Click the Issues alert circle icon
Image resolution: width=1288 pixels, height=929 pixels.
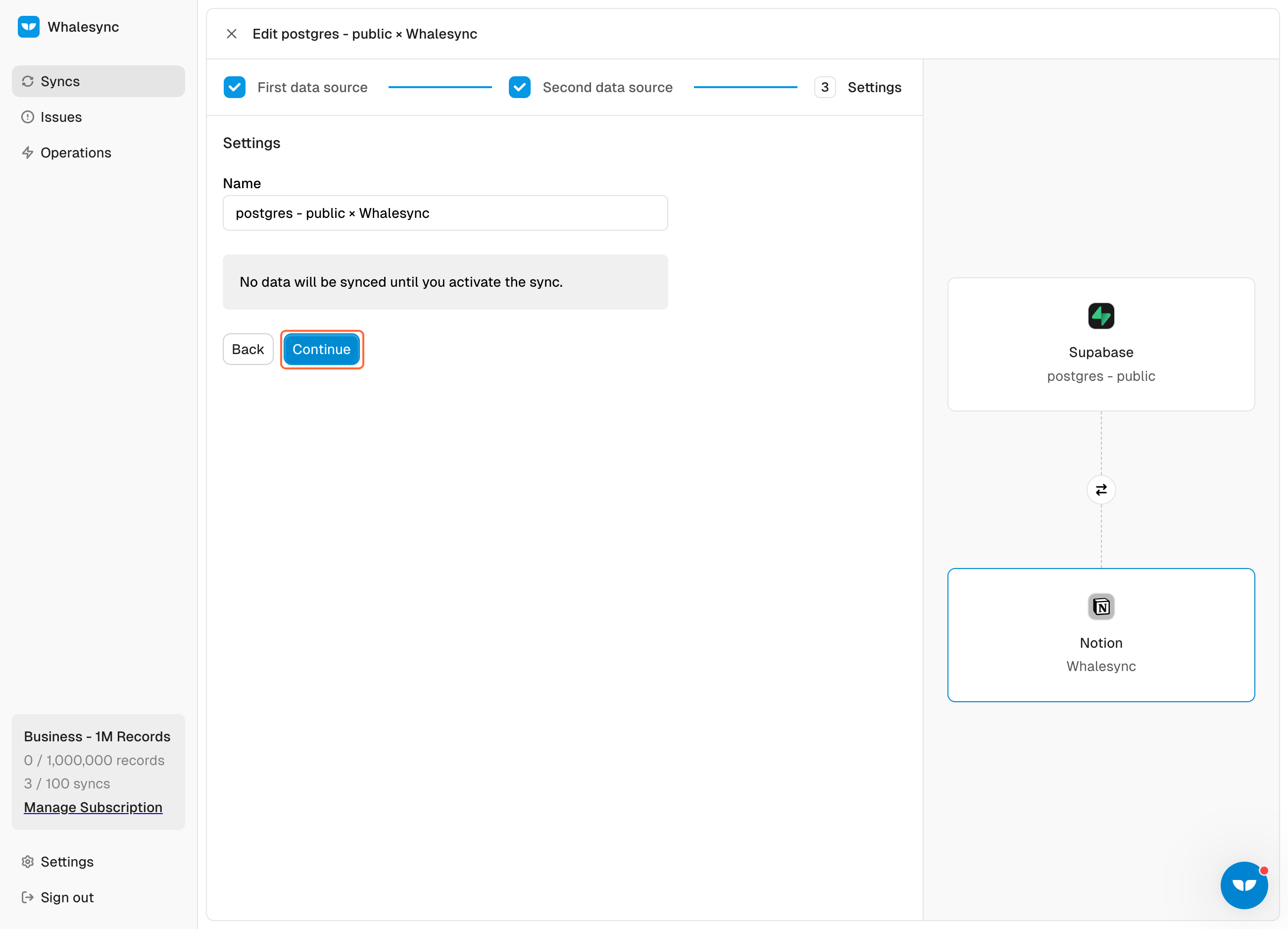coord(28,117)
